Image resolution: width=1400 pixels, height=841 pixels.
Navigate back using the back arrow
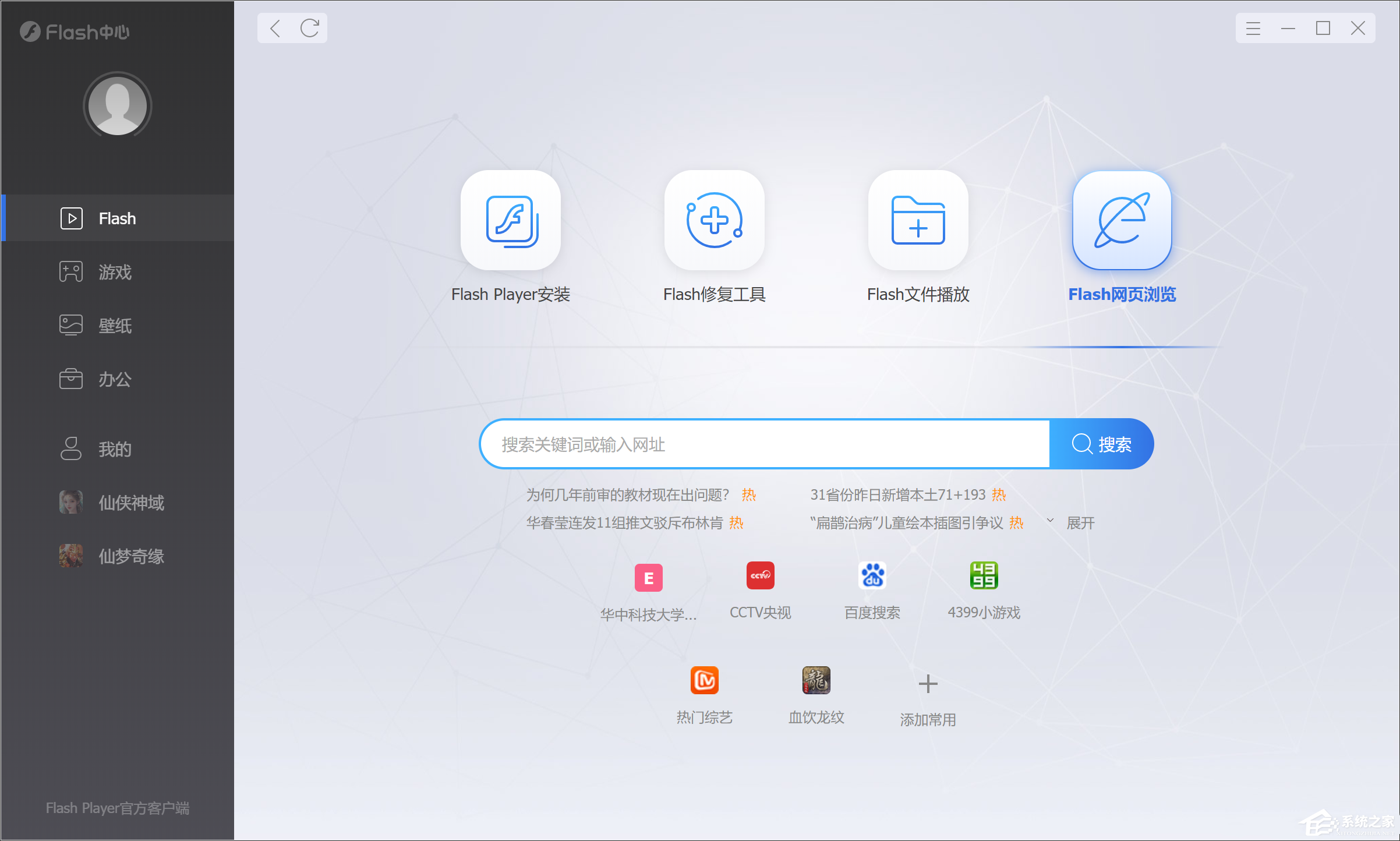275,28
